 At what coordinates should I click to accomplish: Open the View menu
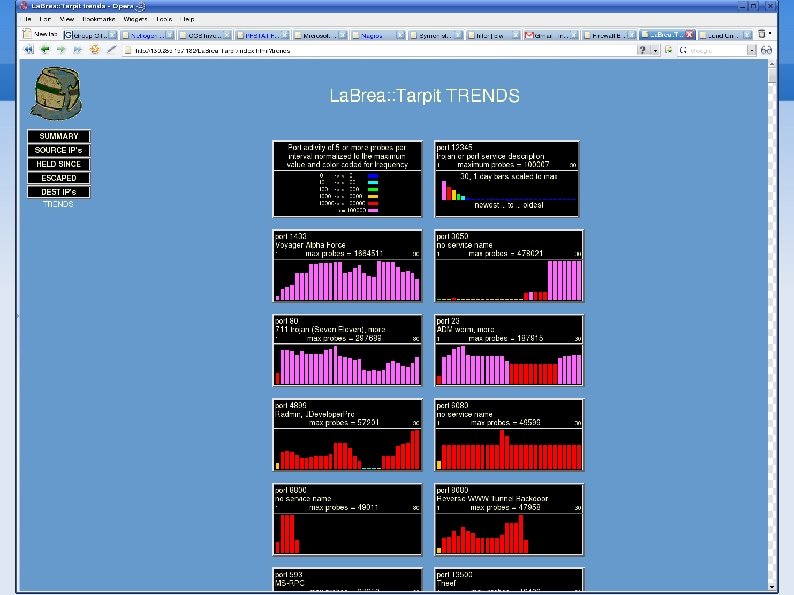click(67, 19)
